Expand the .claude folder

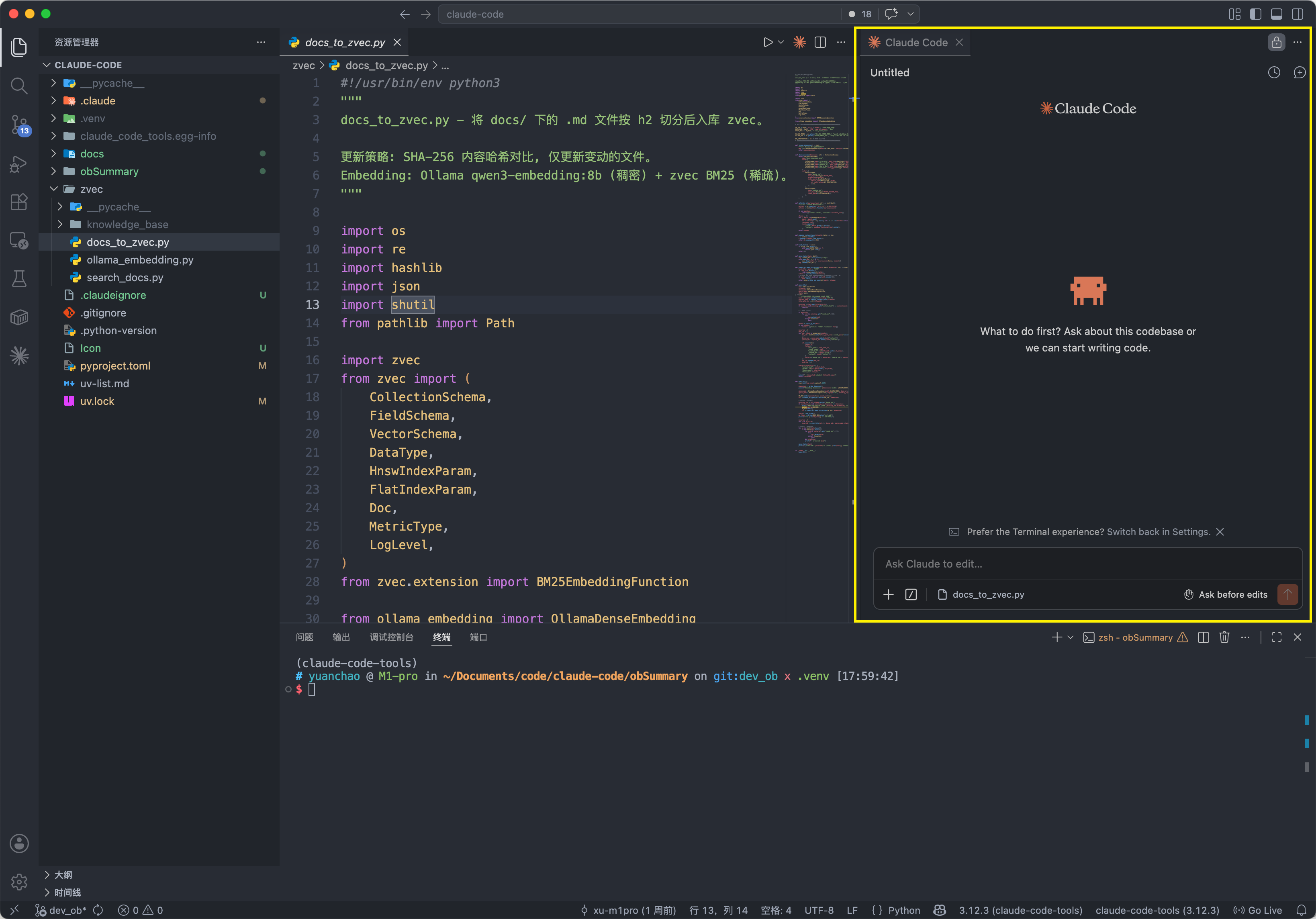coord(159,101)
